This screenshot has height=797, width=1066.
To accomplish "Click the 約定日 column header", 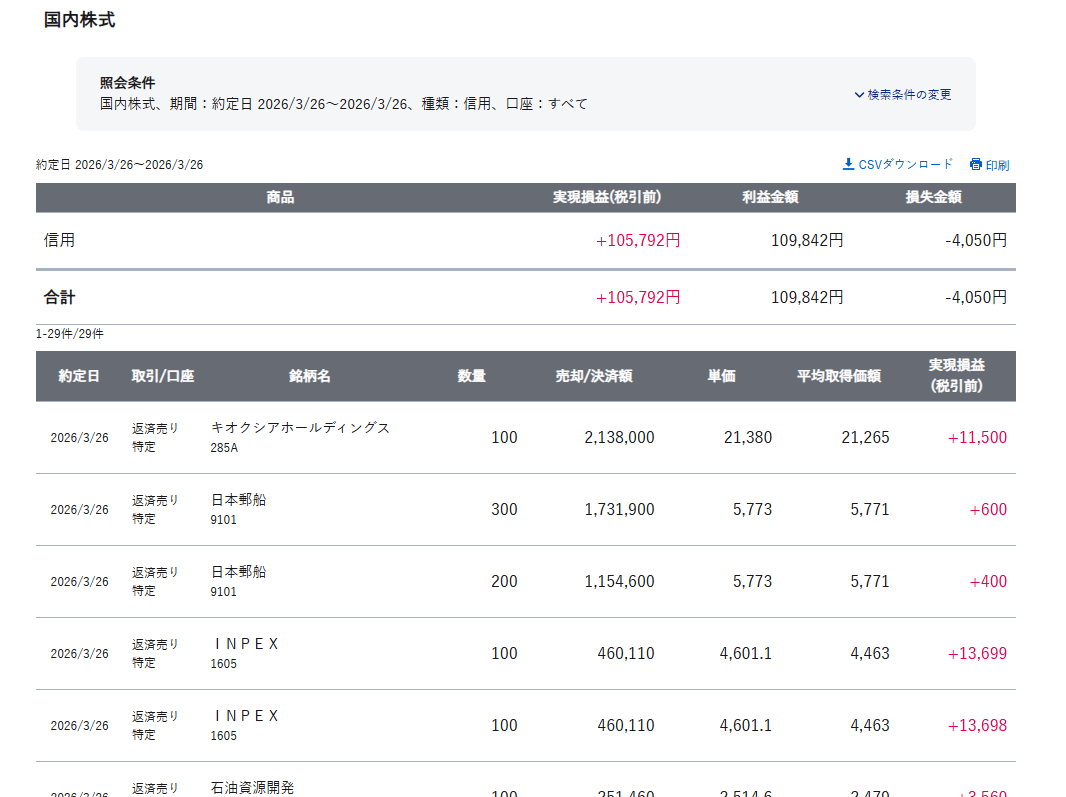I will 79,376.
